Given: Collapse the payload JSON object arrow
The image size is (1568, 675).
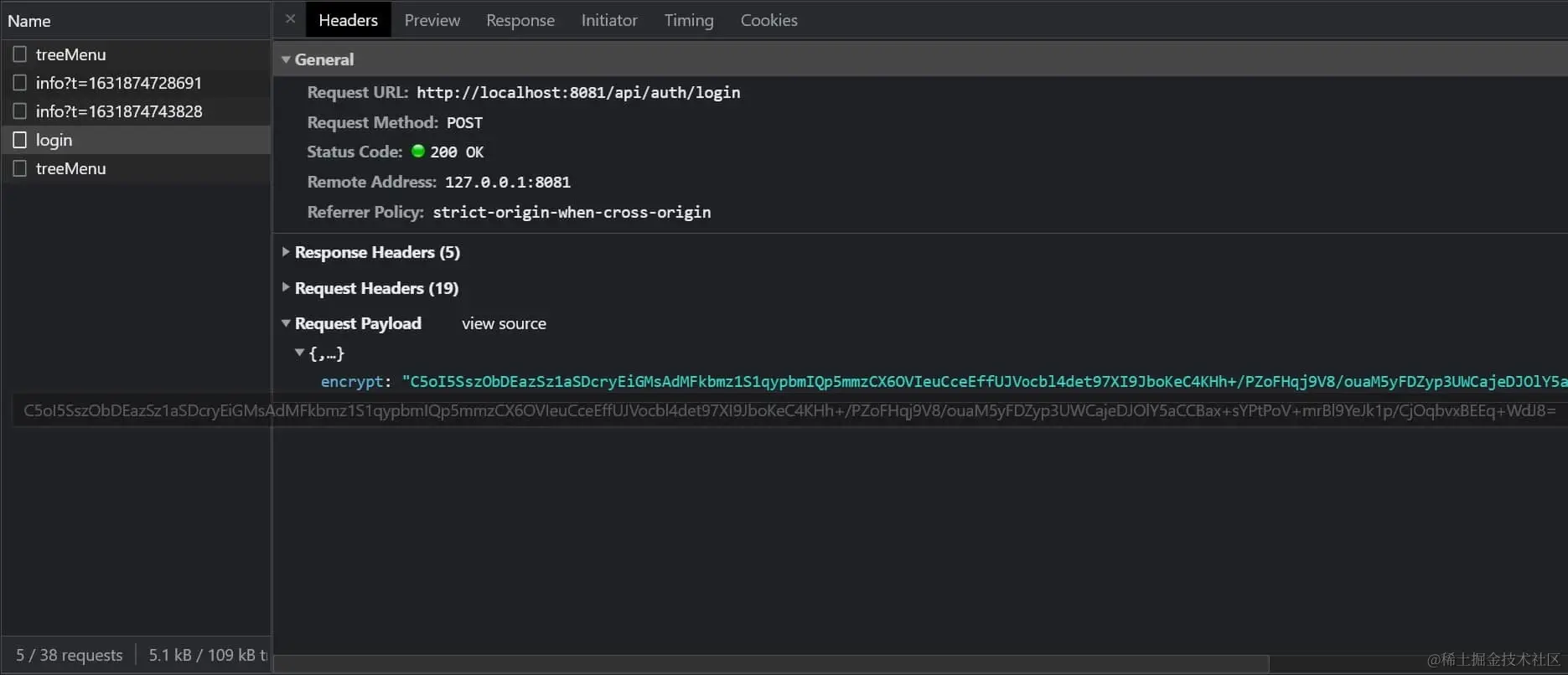Looking at the screenshot, I should [x=299, y=353].
